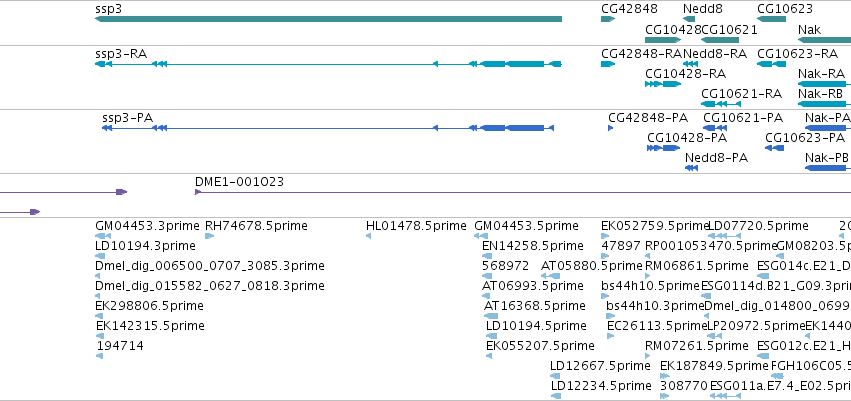Click the LD12234.5prime EST label
The image size is (851, 401).
(x=601, y=386)
